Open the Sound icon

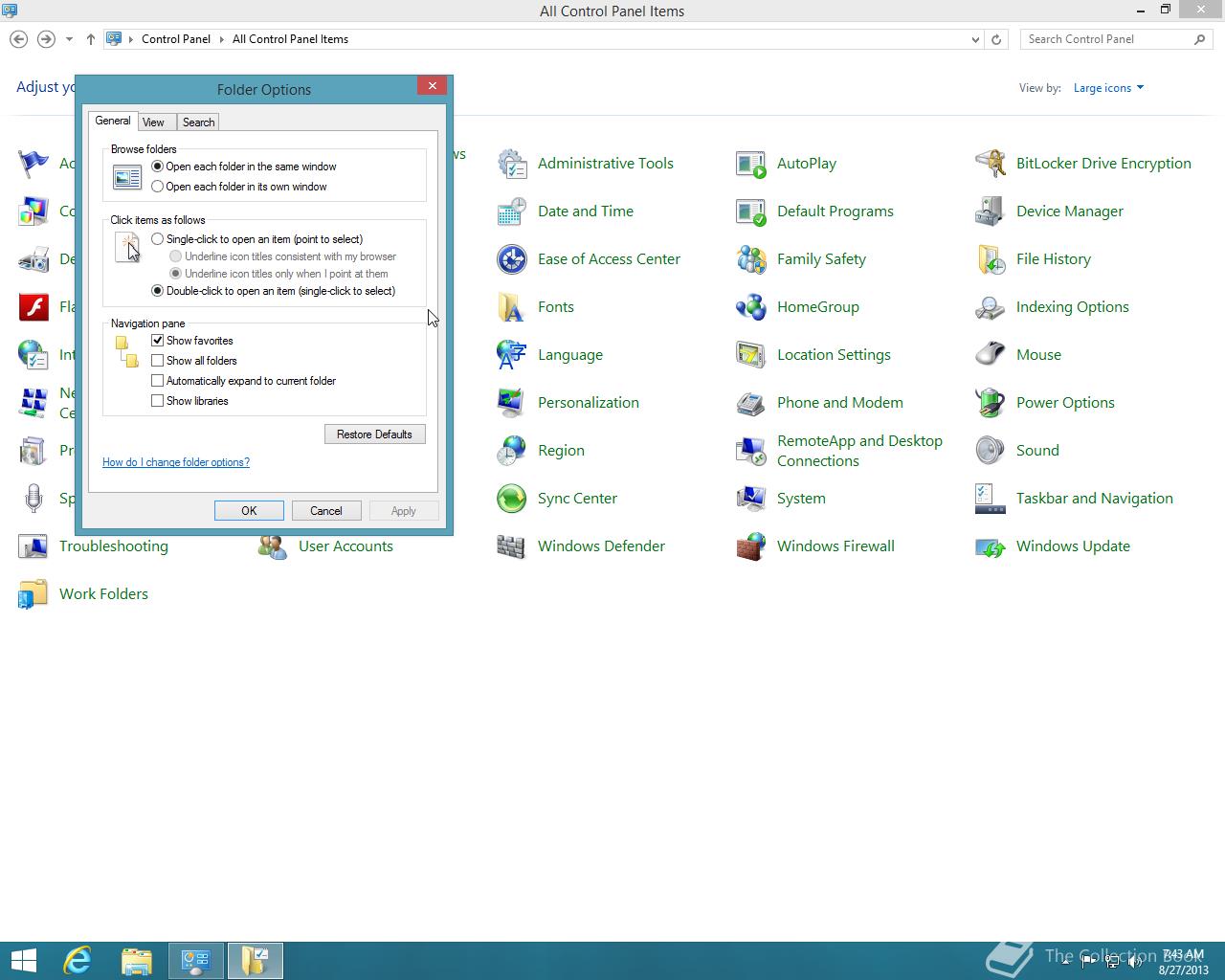(x=991, y=451)
